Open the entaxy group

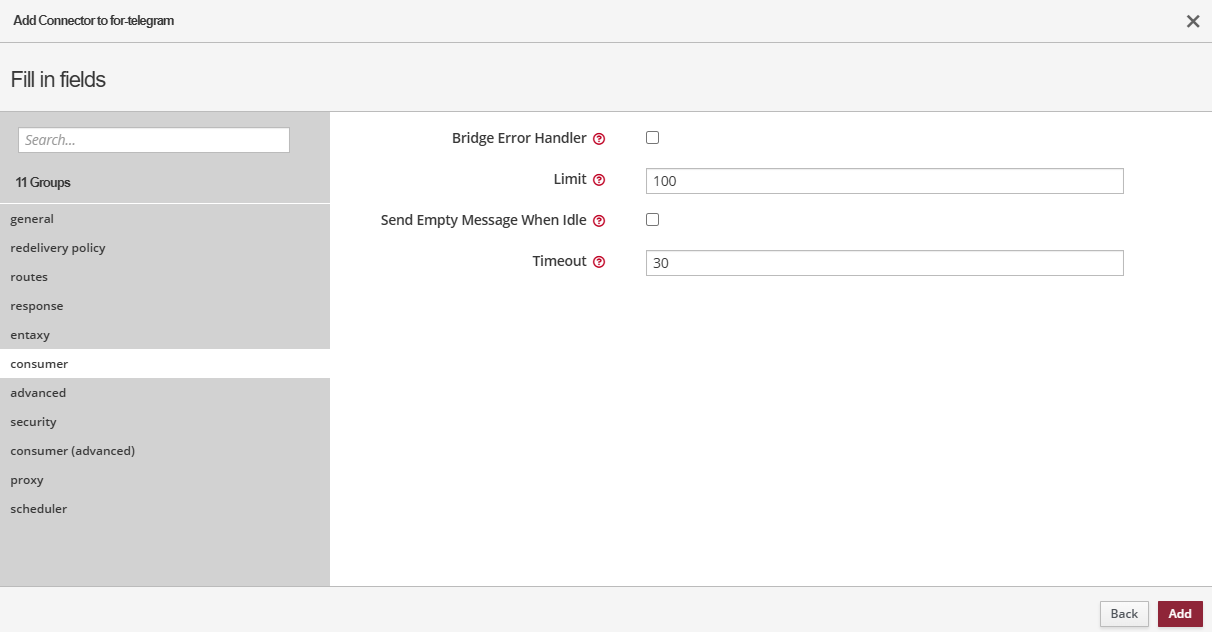tap(30, 335)
